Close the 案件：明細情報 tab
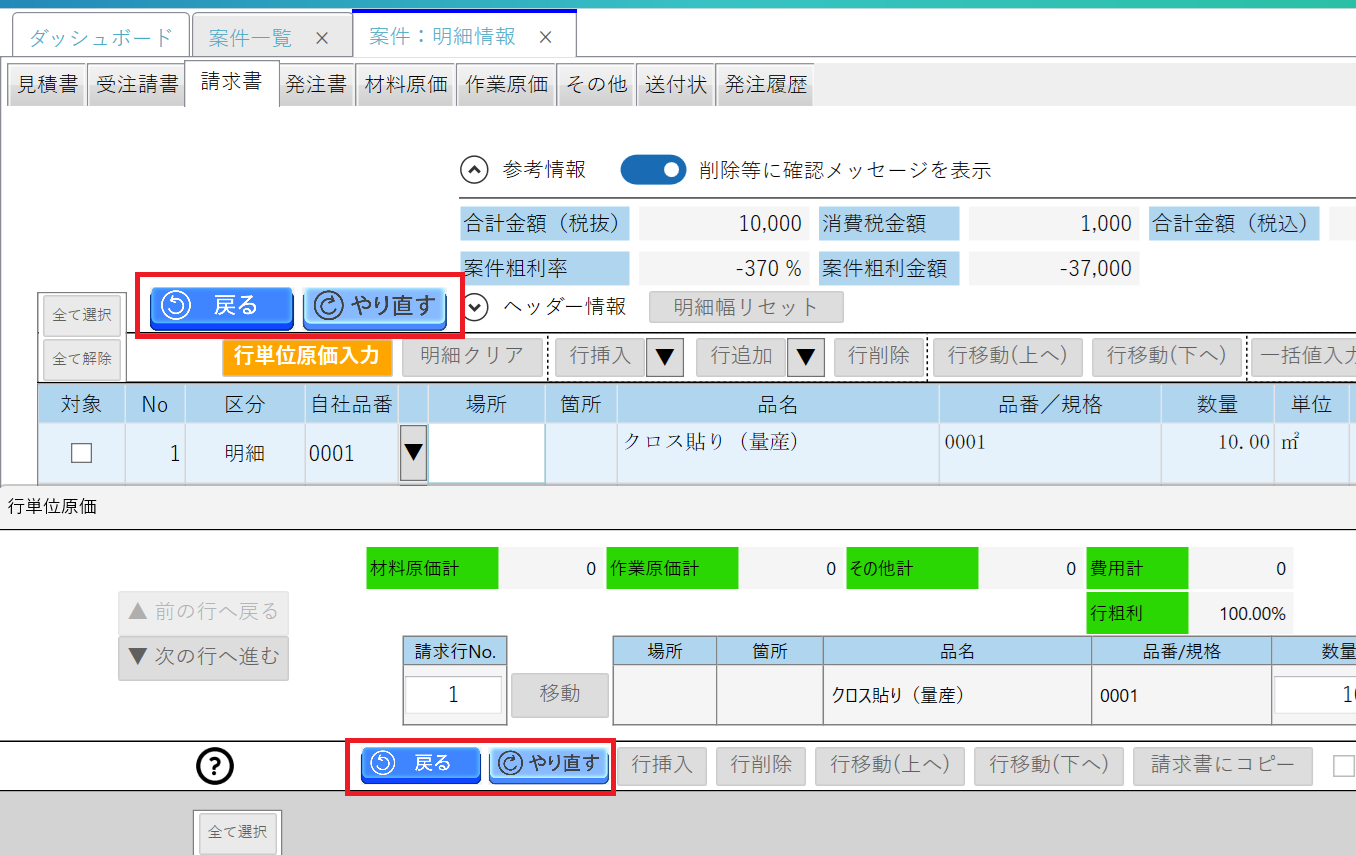1356x855 pixels. [545, 37]
